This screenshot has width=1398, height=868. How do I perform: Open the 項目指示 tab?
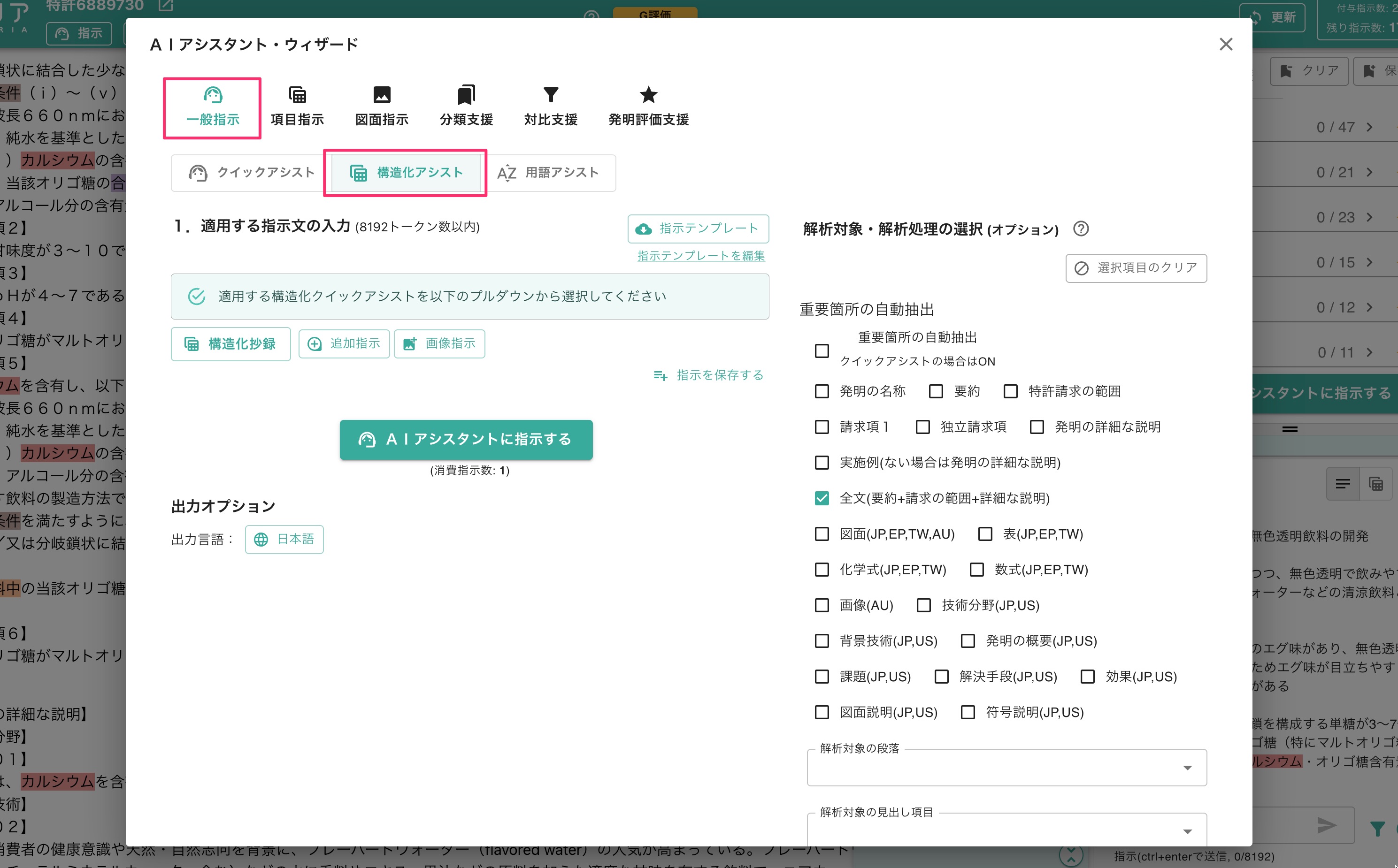(297, 107)
